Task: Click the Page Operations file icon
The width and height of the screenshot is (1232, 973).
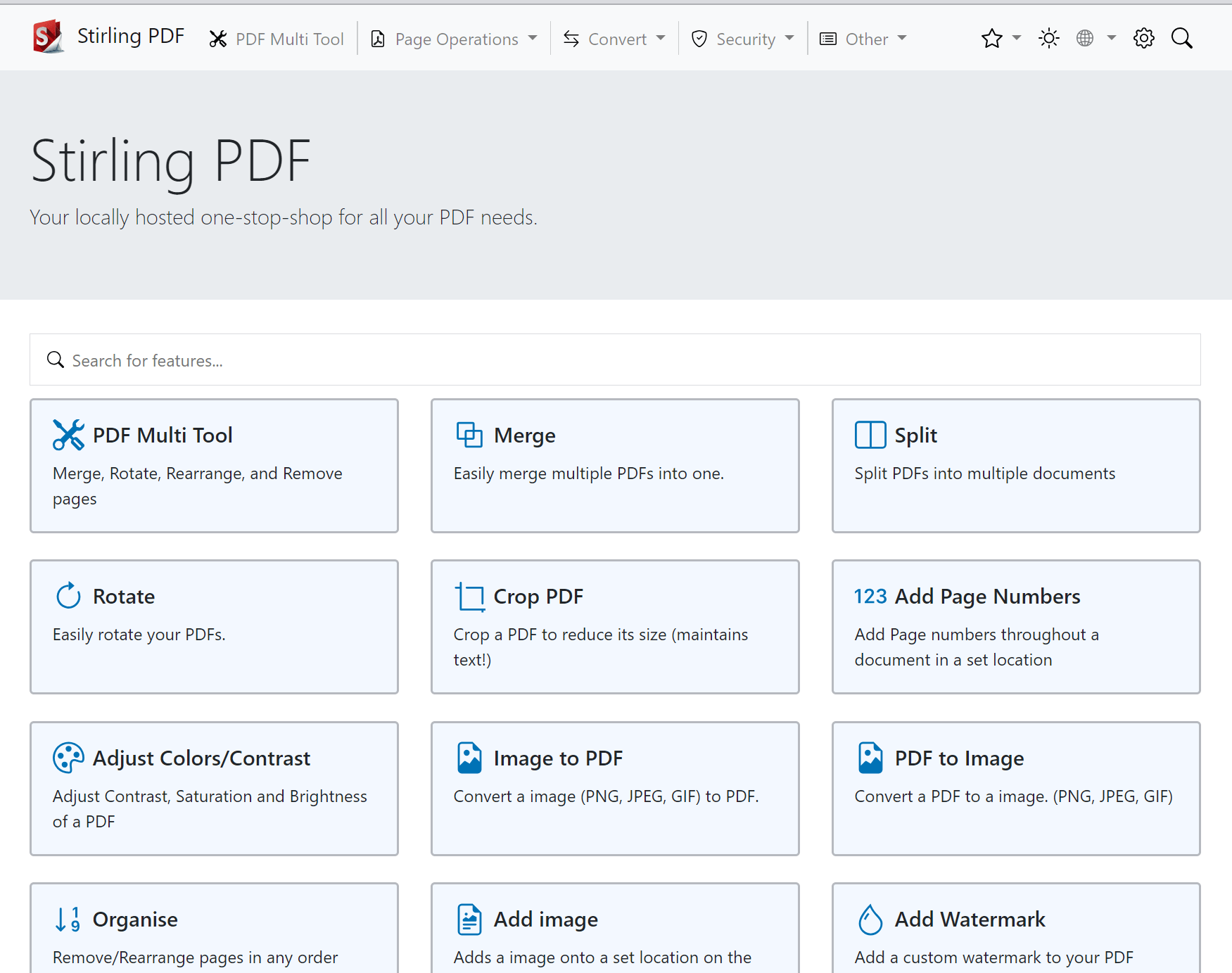Action: click(378, 39)
